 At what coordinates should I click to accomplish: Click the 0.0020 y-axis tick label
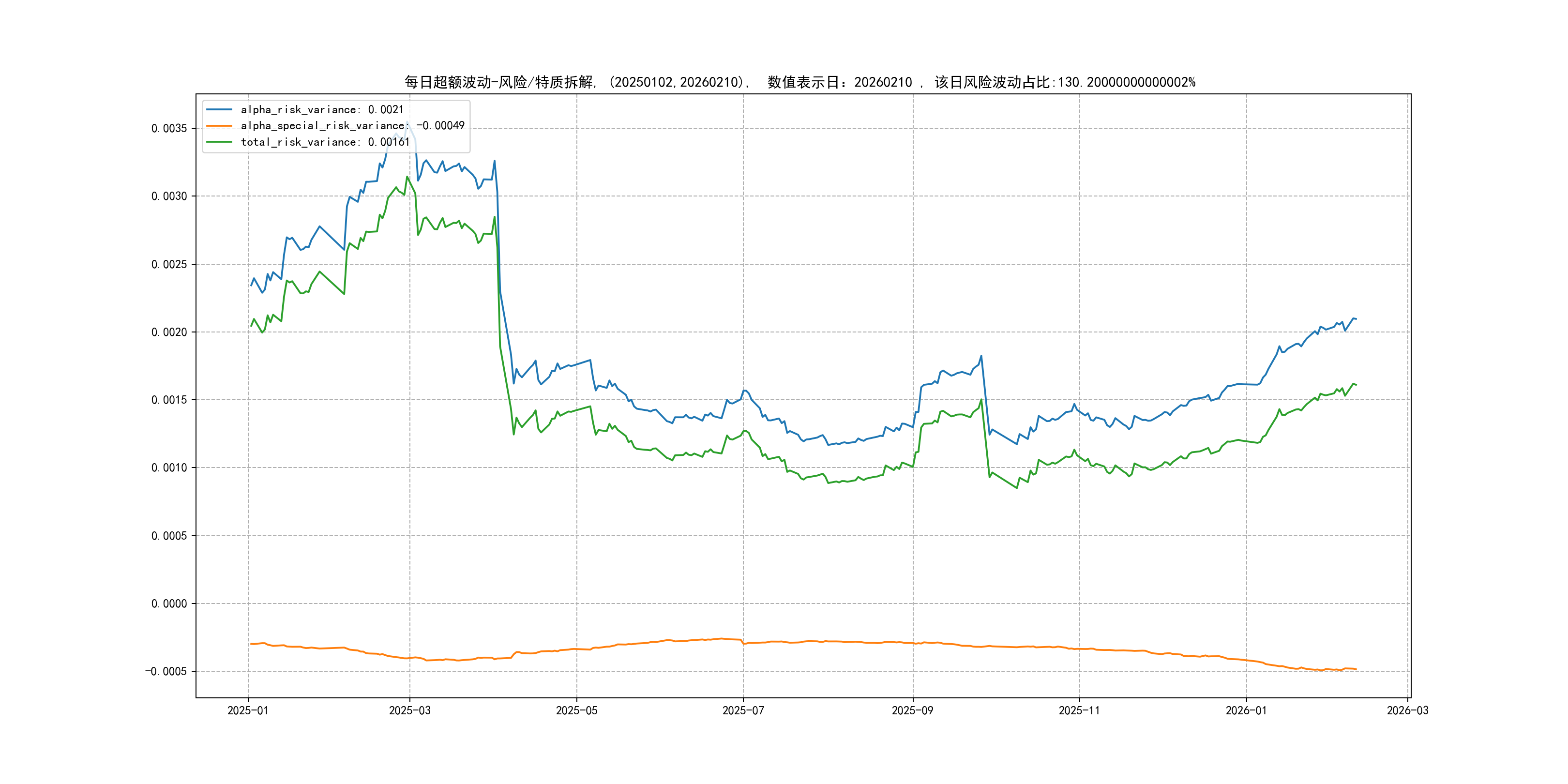point(169,332)
